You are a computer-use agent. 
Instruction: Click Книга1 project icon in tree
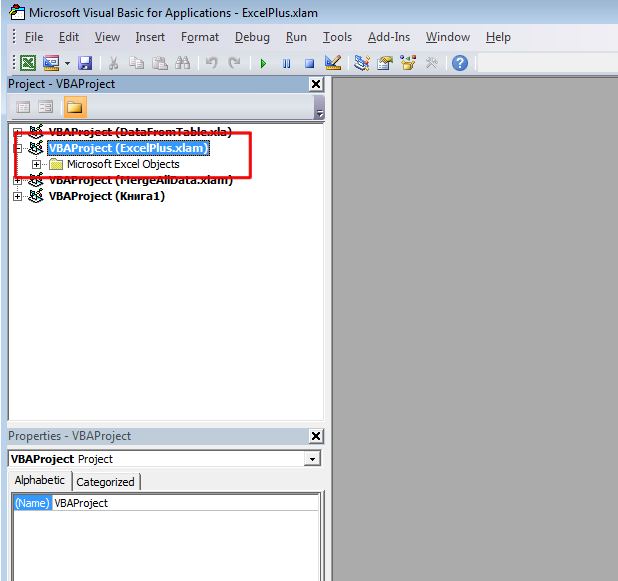point(36,196)
